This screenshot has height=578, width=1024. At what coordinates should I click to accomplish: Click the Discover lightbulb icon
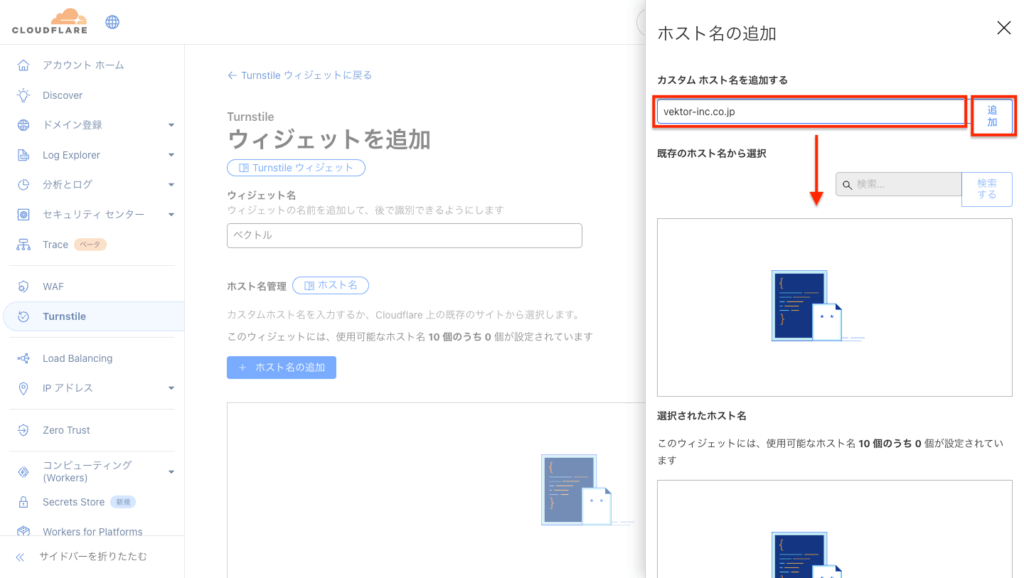tap(24, 95)
